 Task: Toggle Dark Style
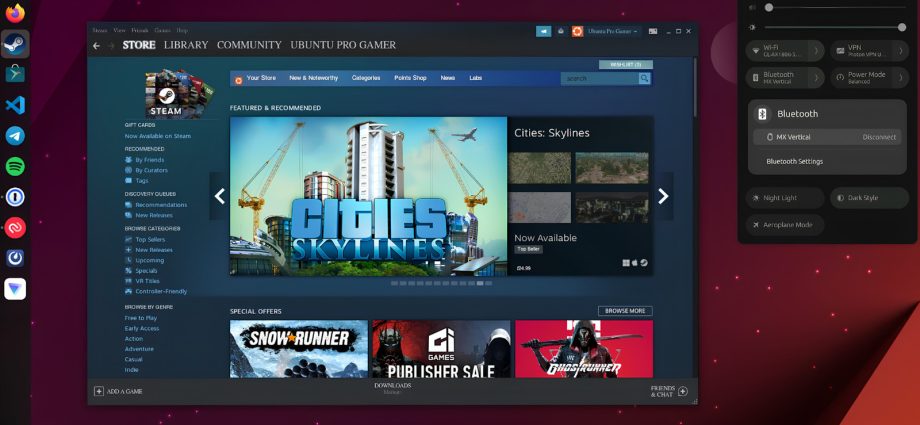[x=870, y=198]
